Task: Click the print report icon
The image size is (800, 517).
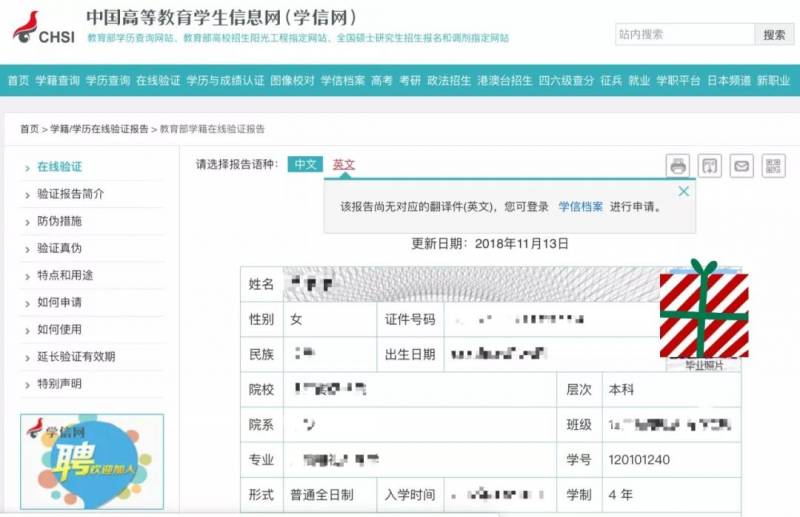Action: [x=678, y=166]
